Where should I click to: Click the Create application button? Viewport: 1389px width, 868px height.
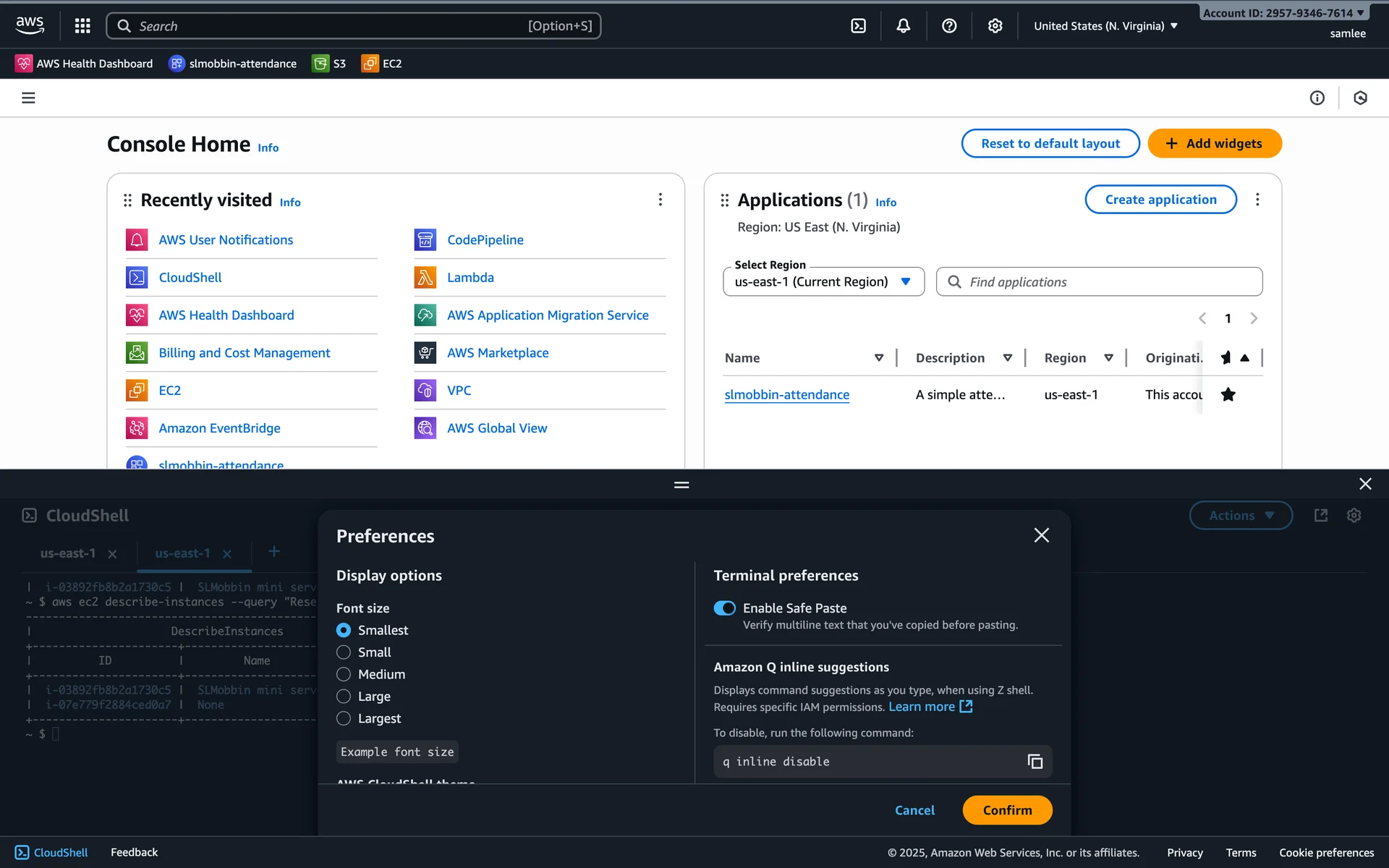coord(1160,200)
